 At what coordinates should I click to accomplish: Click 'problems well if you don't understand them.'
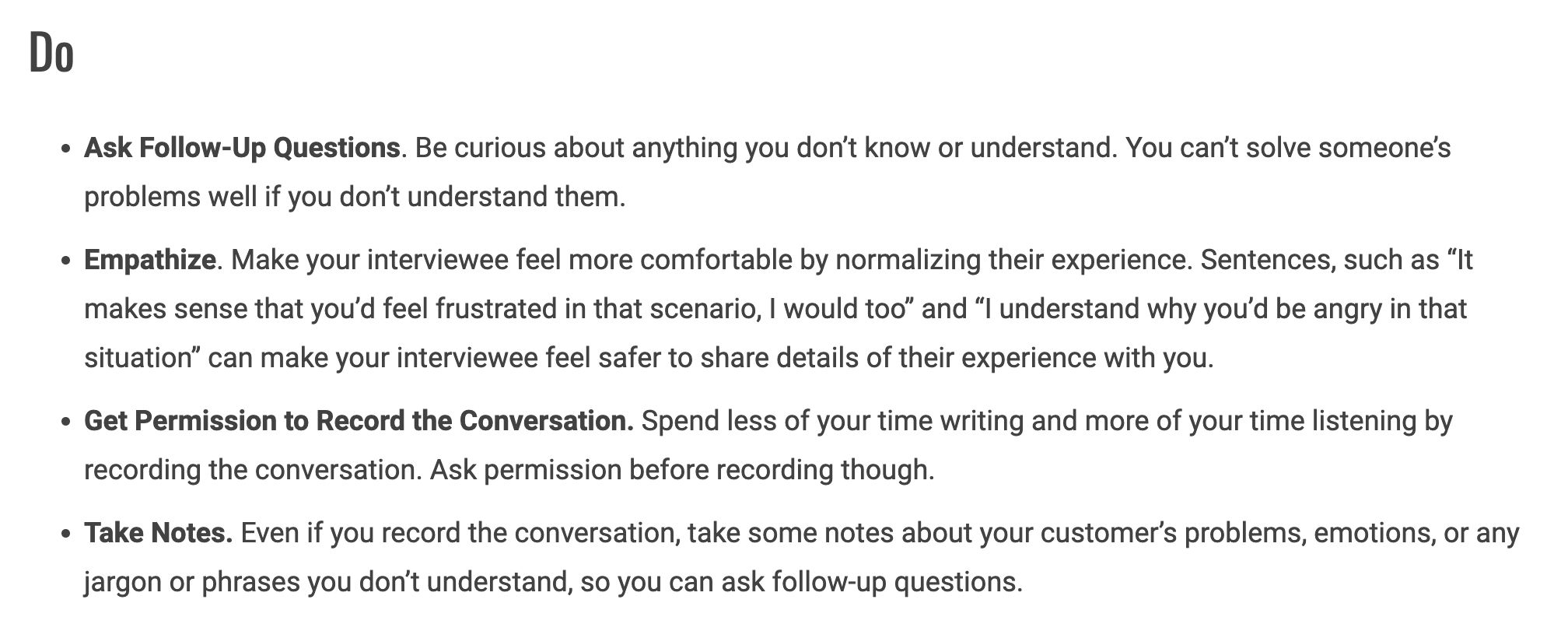pyautogui.click(x=355, y=197)
